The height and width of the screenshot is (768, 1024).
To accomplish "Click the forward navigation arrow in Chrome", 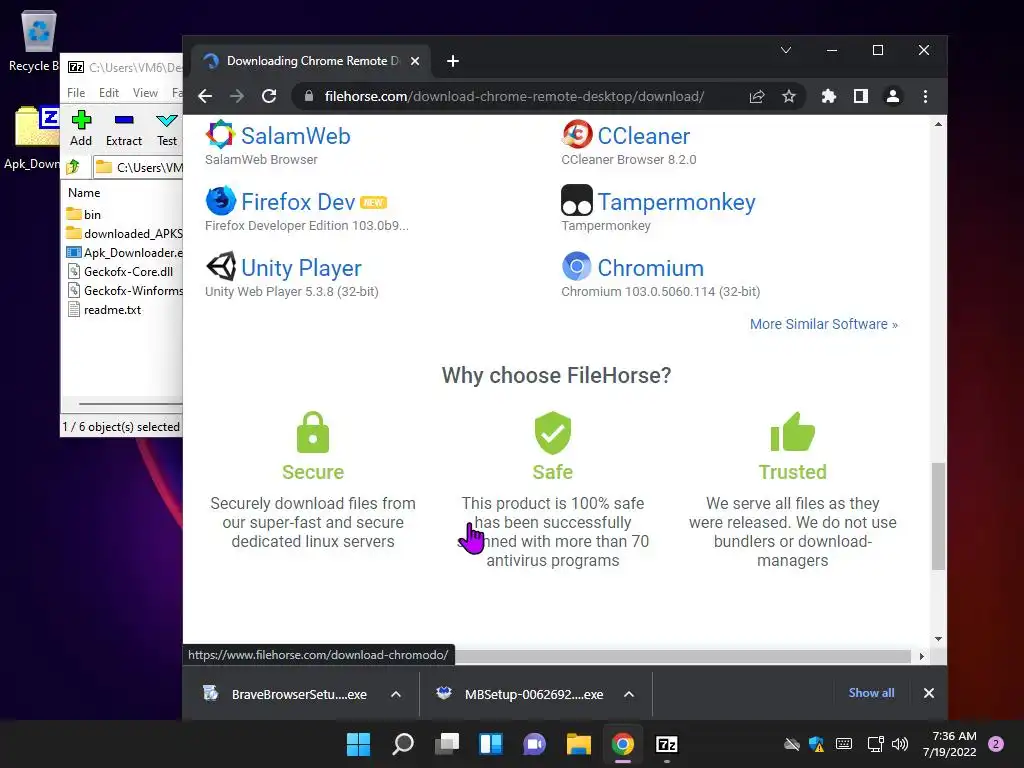I will (x=237, y=97).
